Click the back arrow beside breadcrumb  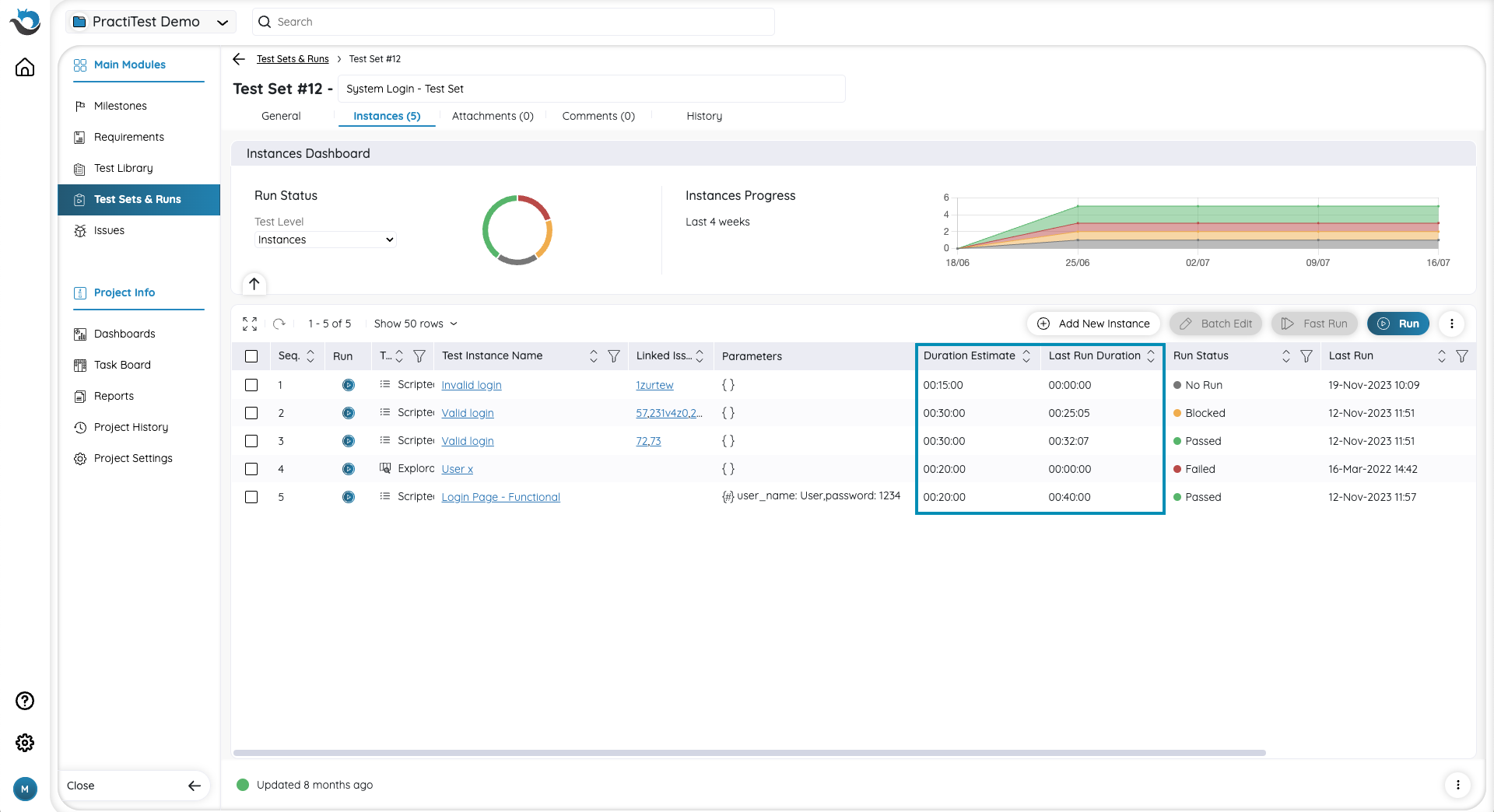239,59
